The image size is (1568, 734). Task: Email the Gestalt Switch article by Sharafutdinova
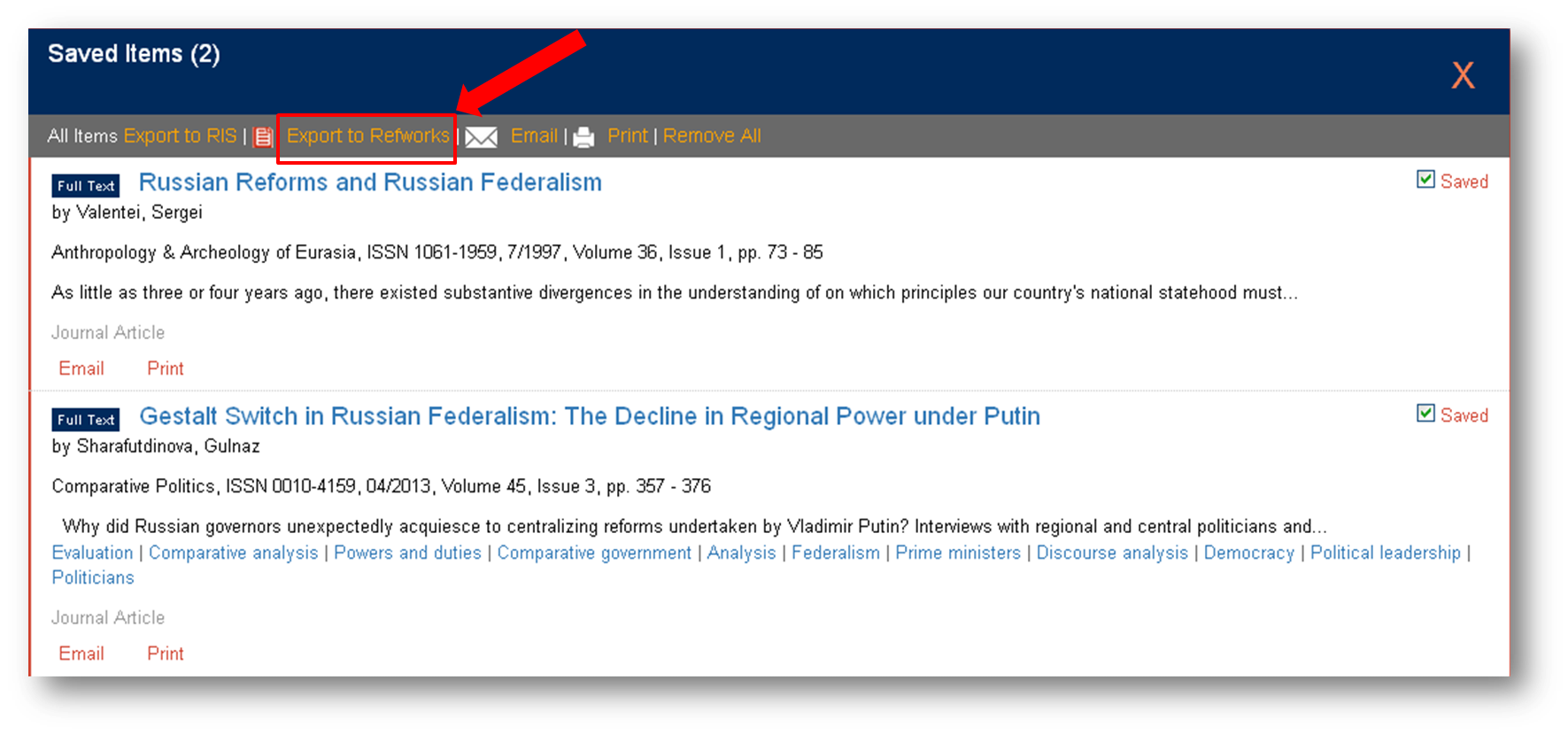pyautogui.click(x=81, y=653)
